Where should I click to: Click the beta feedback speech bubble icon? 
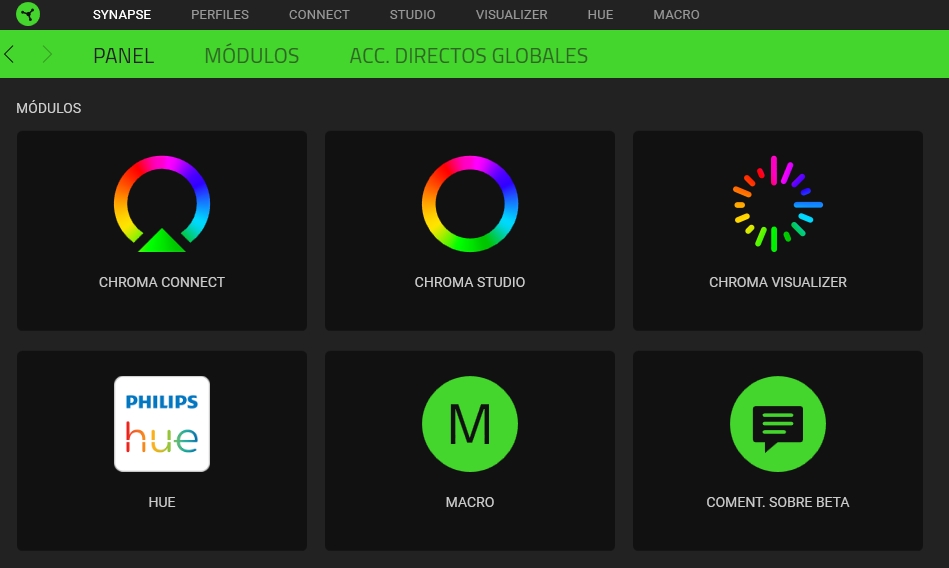pyautogui.click(x=778, y=424)
